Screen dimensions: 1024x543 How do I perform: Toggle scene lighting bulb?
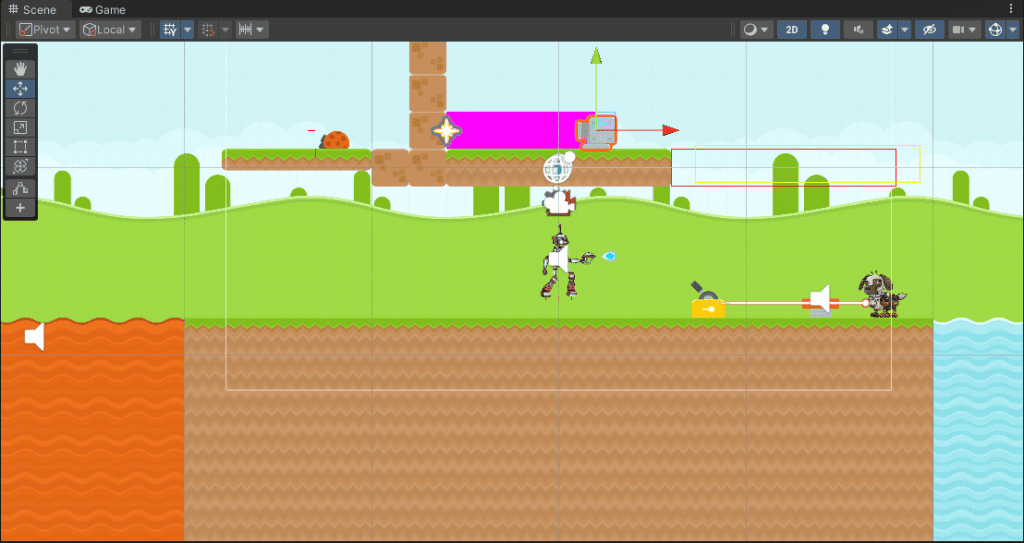pyautogui.click(x=825, y=29)
